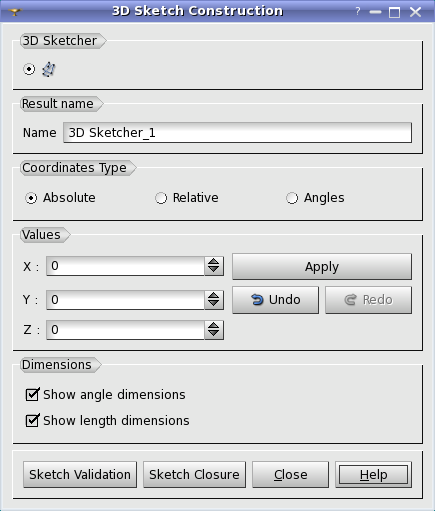Focus the Z coordinate input field
The image size is (435, 511).
[125, 330]
